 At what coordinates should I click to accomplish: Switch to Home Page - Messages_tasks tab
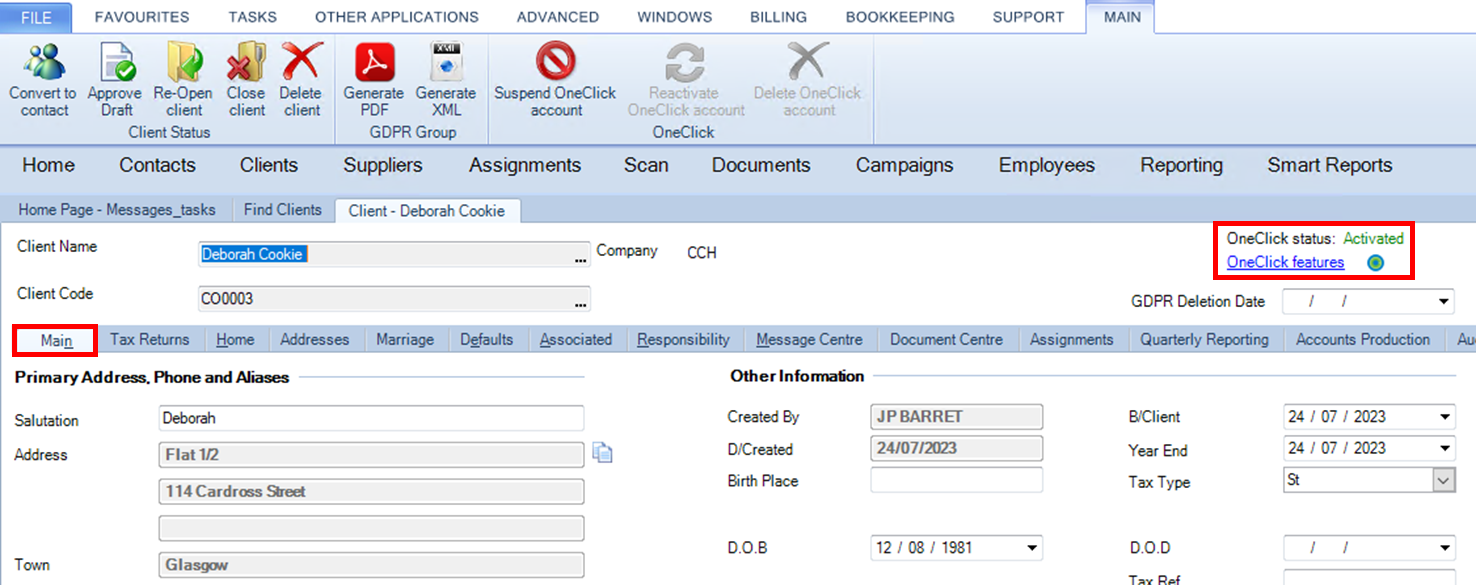coord(117,210)
